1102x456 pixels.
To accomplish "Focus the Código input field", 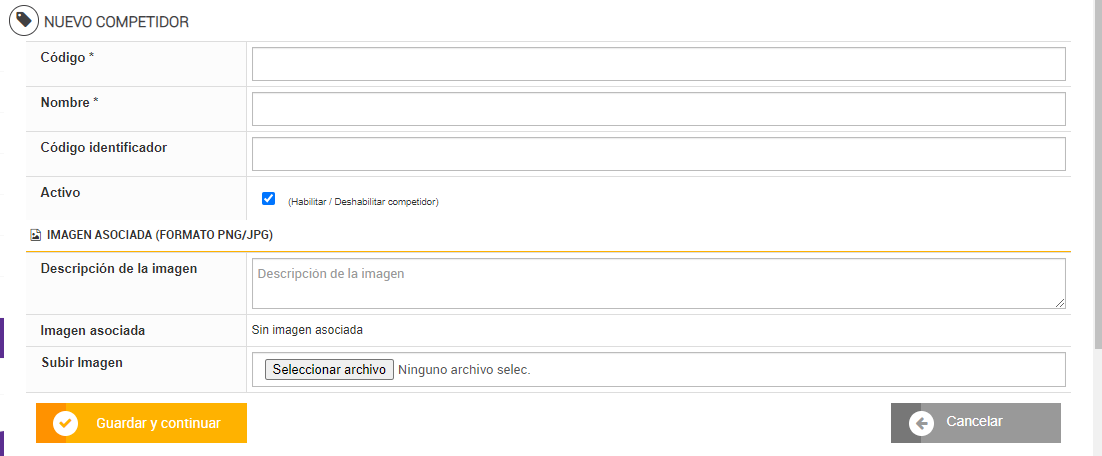I will [x=658, y=64].
